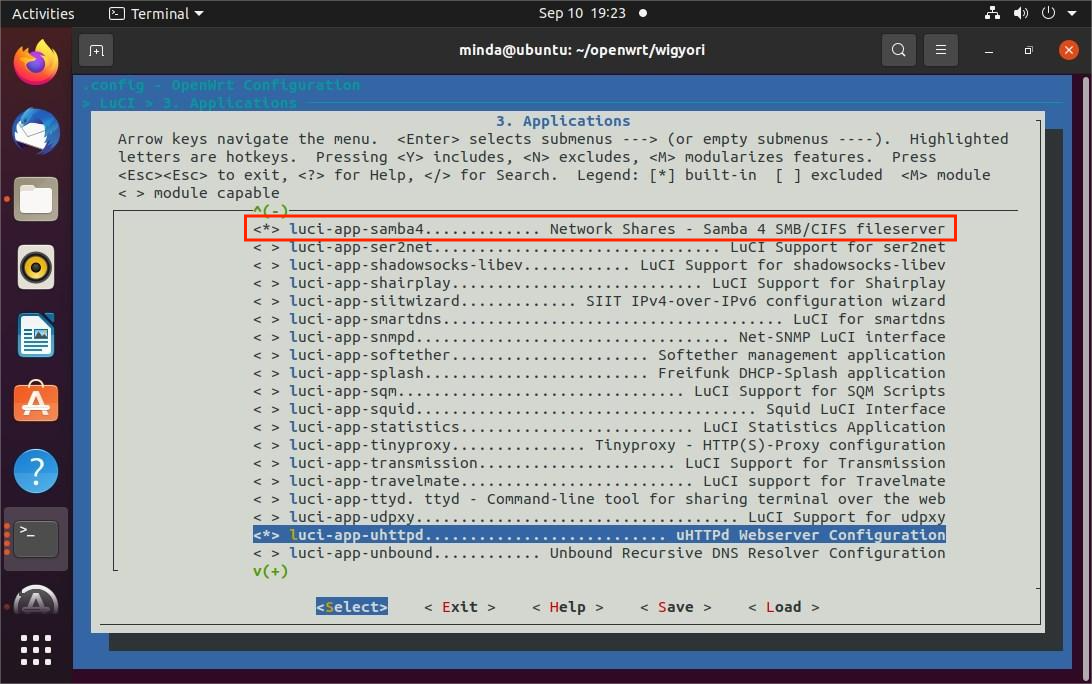Open Ubuntu Software store icon
Viewport: 1092px width, 684px height.
[x=36, y=402]
